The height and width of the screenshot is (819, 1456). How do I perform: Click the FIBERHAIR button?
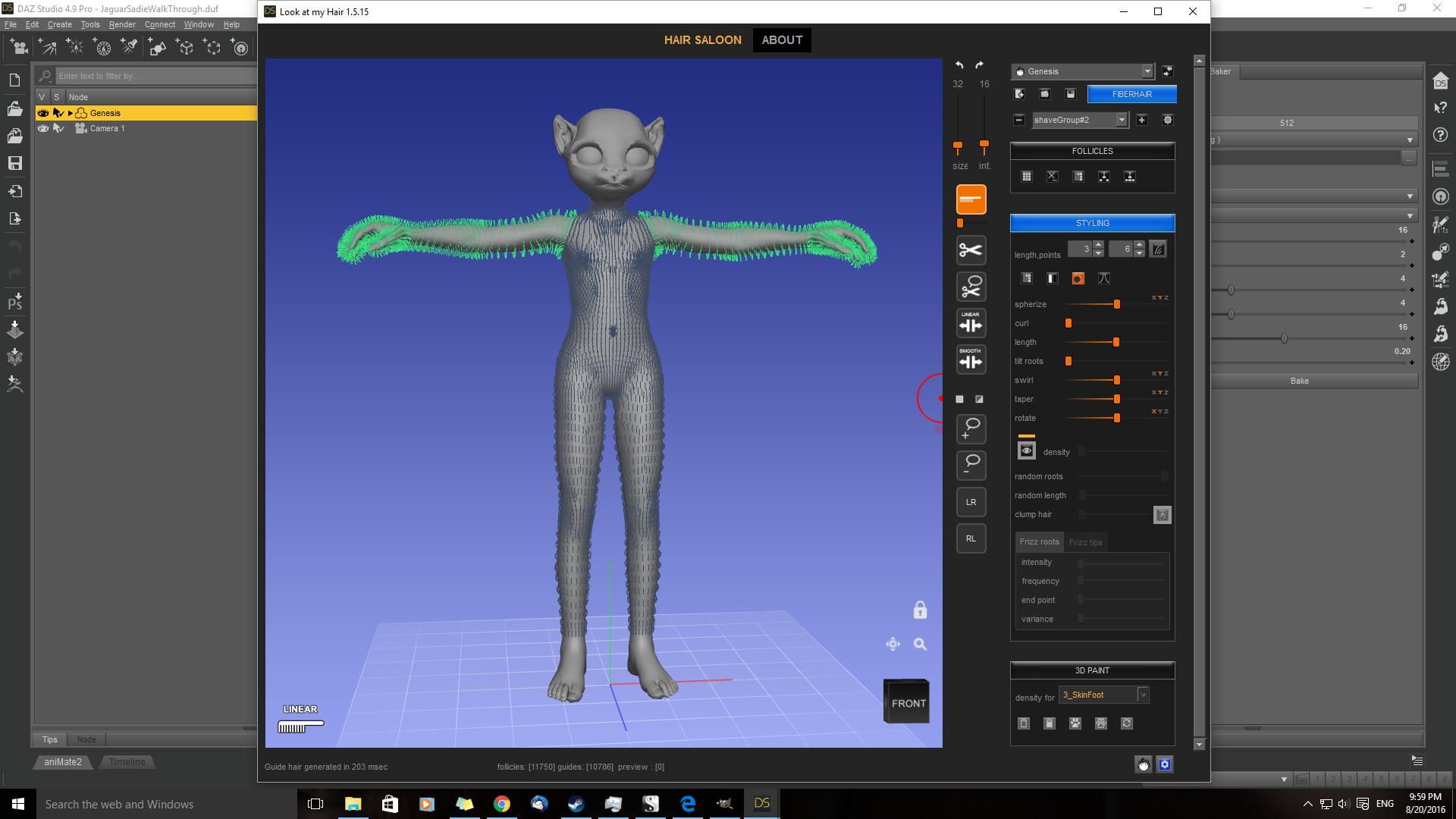pyautogui.click(x=1131, y=94)
